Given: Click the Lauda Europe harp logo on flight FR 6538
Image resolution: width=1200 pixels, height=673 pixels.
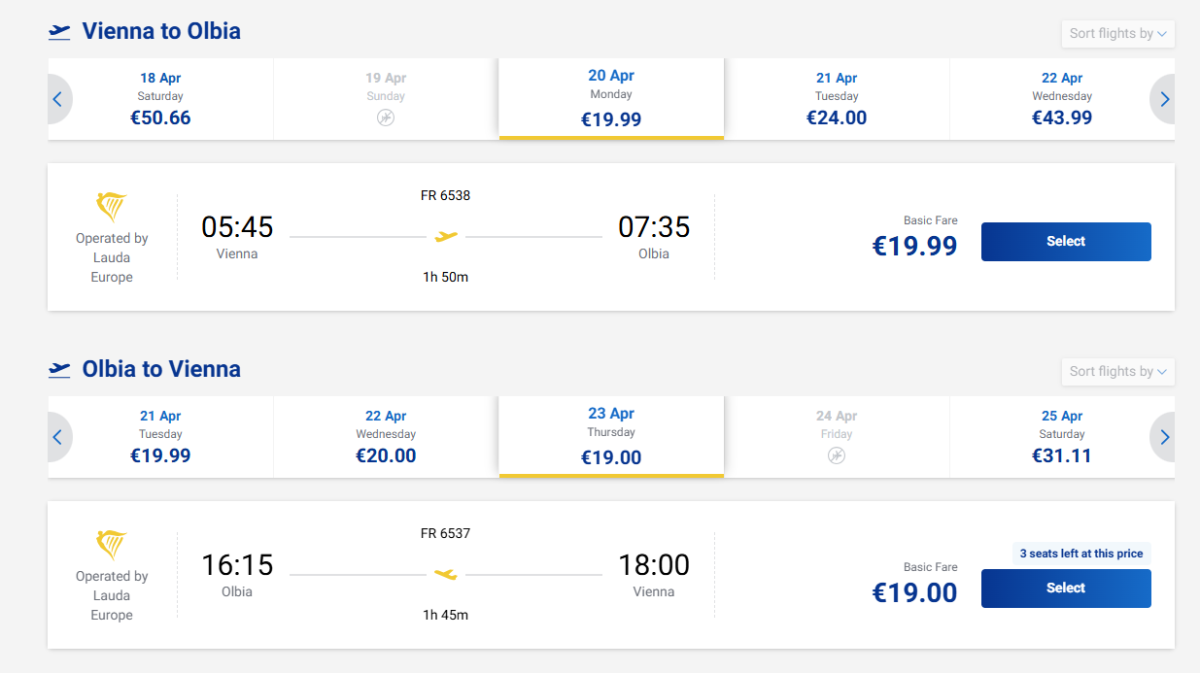Looking at the screenshot, I should [111, 207].
